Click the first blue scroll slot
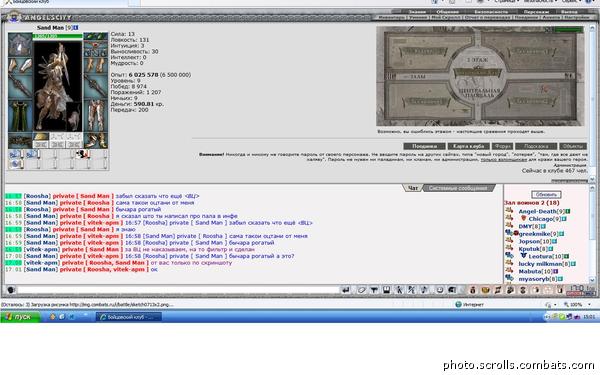The width and height of the screenshot is (600, 375). tap(15, 154)
